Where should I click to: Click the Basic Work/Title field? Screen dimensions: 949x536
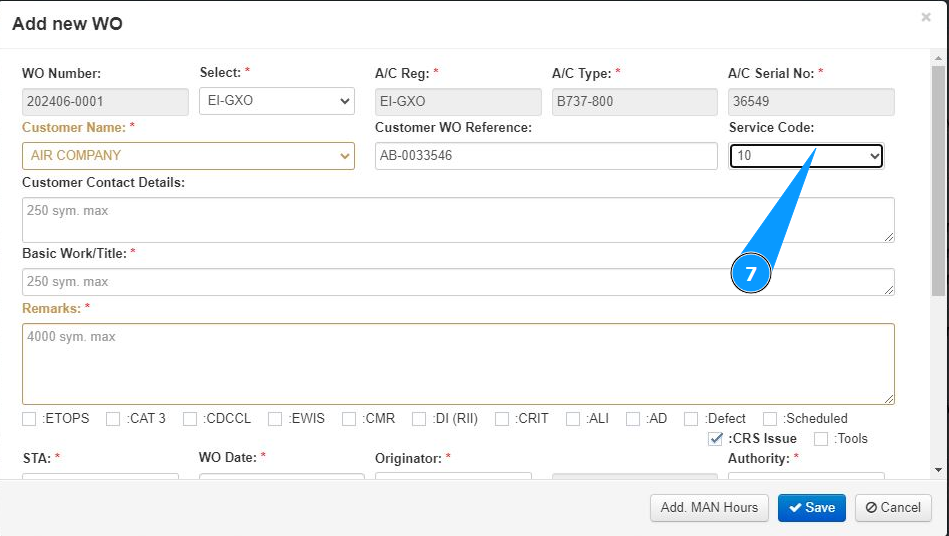click(458, 282)
